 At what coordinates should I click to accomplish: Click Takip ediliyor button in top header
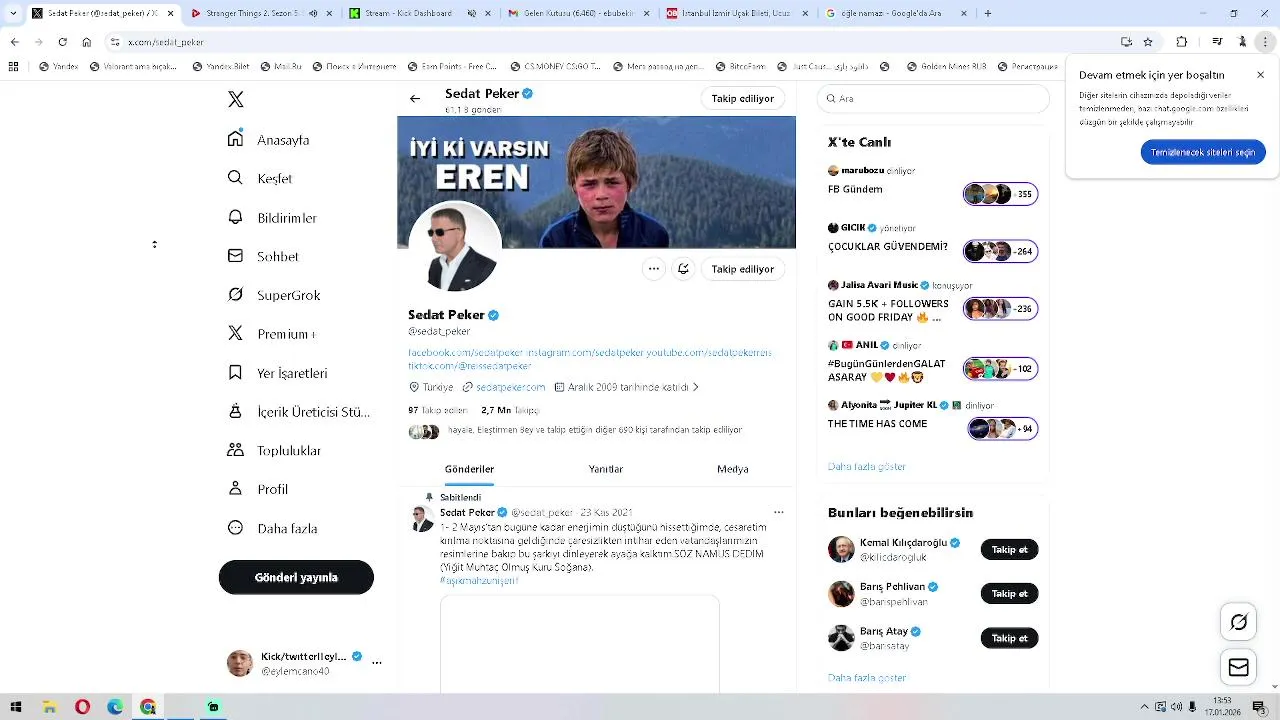(x=743, y=99)
